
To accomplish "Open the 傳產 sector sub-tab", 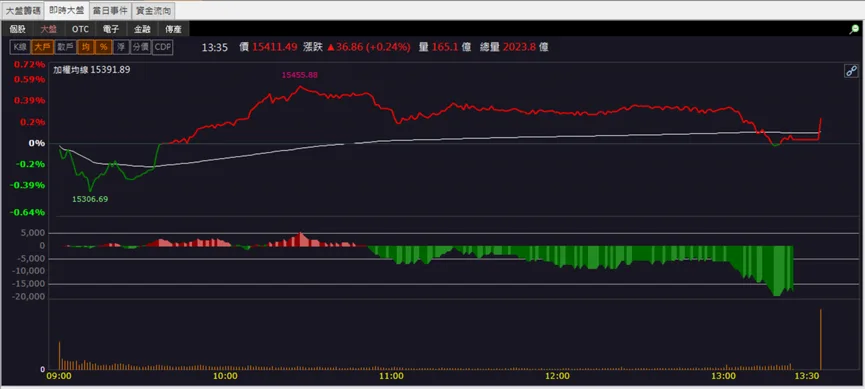I will [173, 29].
